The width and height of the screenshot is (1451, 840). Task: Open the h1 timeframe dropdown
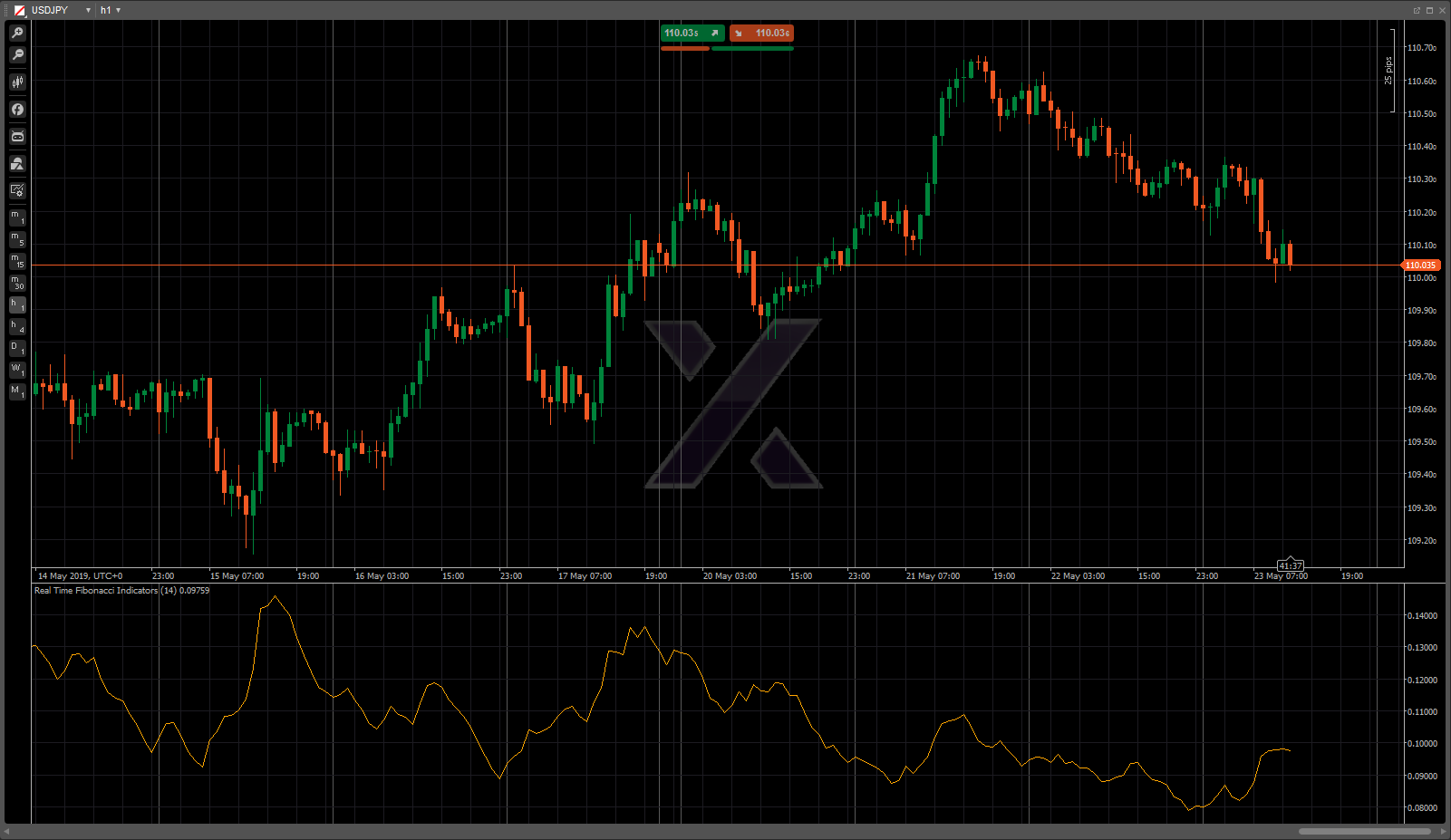(x=111, y=10)
